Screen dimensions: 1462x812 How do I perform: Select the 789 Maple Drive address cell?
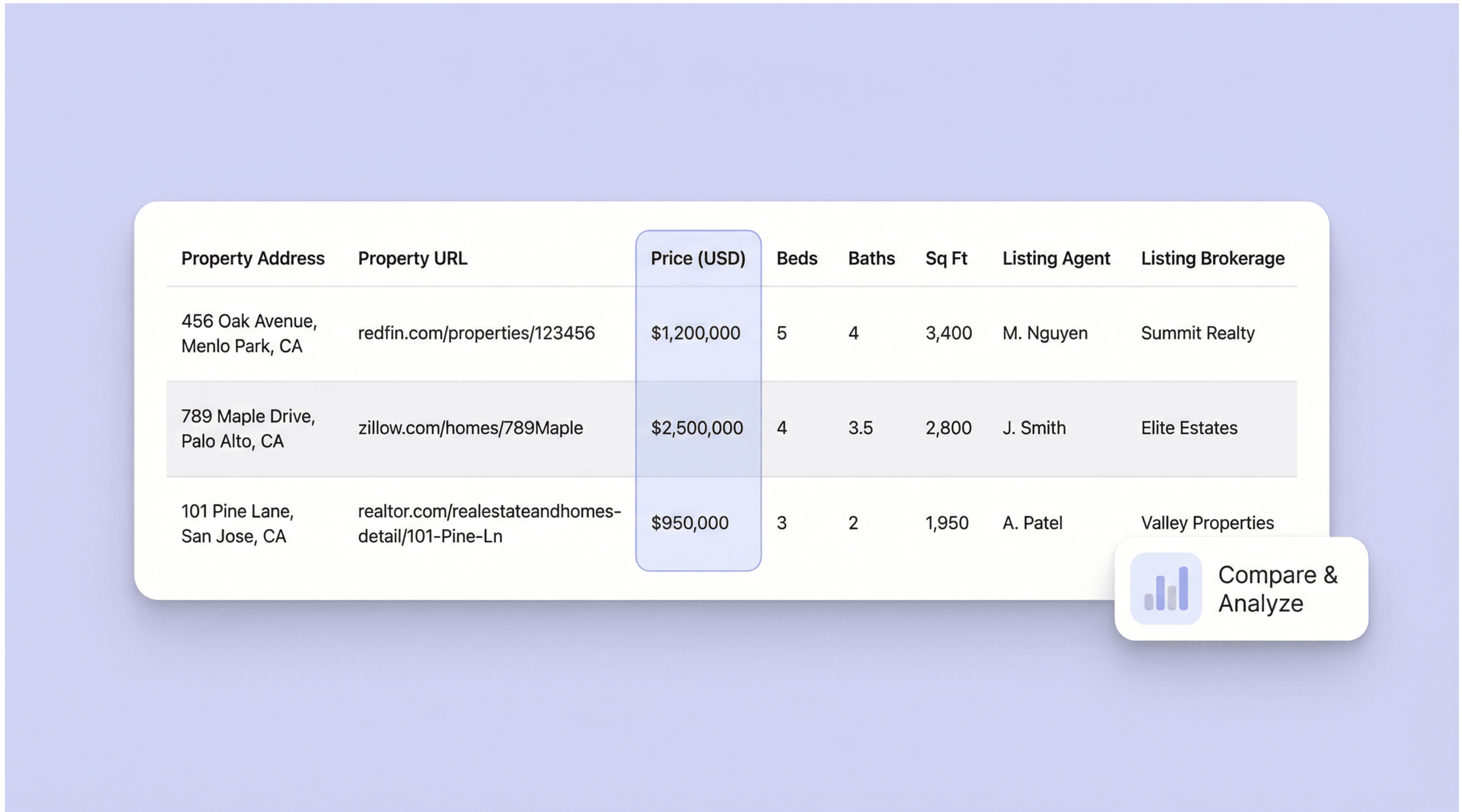(x=247, y=428)
